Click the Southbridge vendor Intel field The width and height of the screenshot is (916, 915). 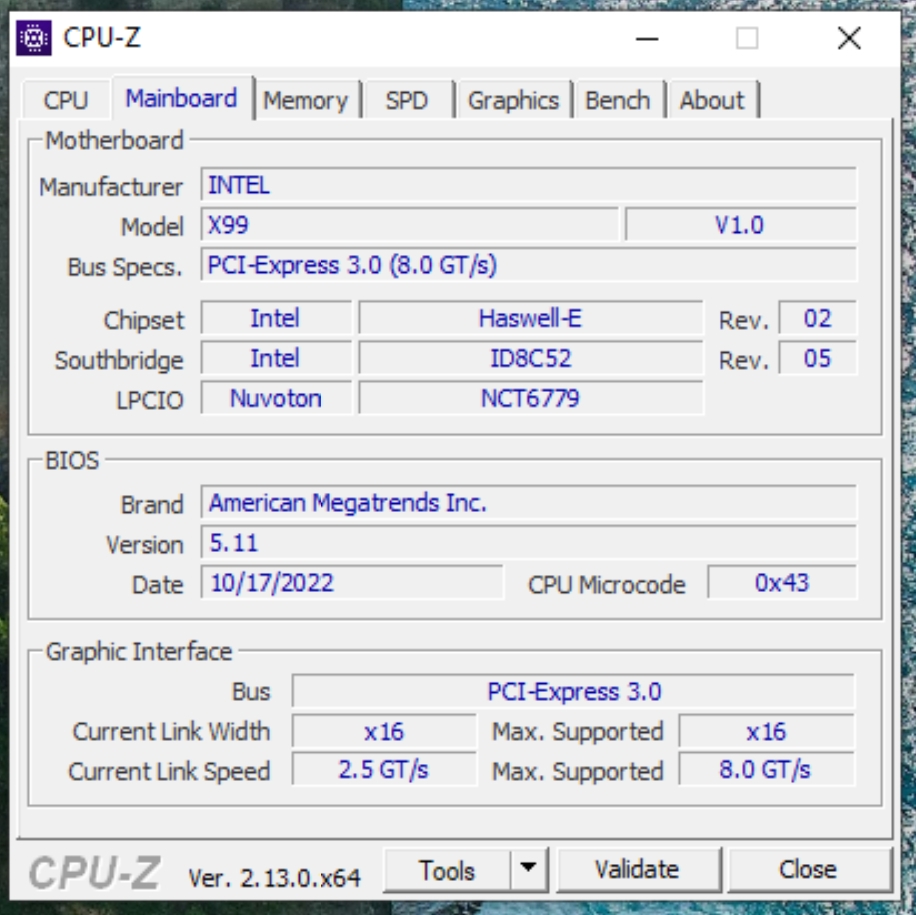[x=276, y=358]
